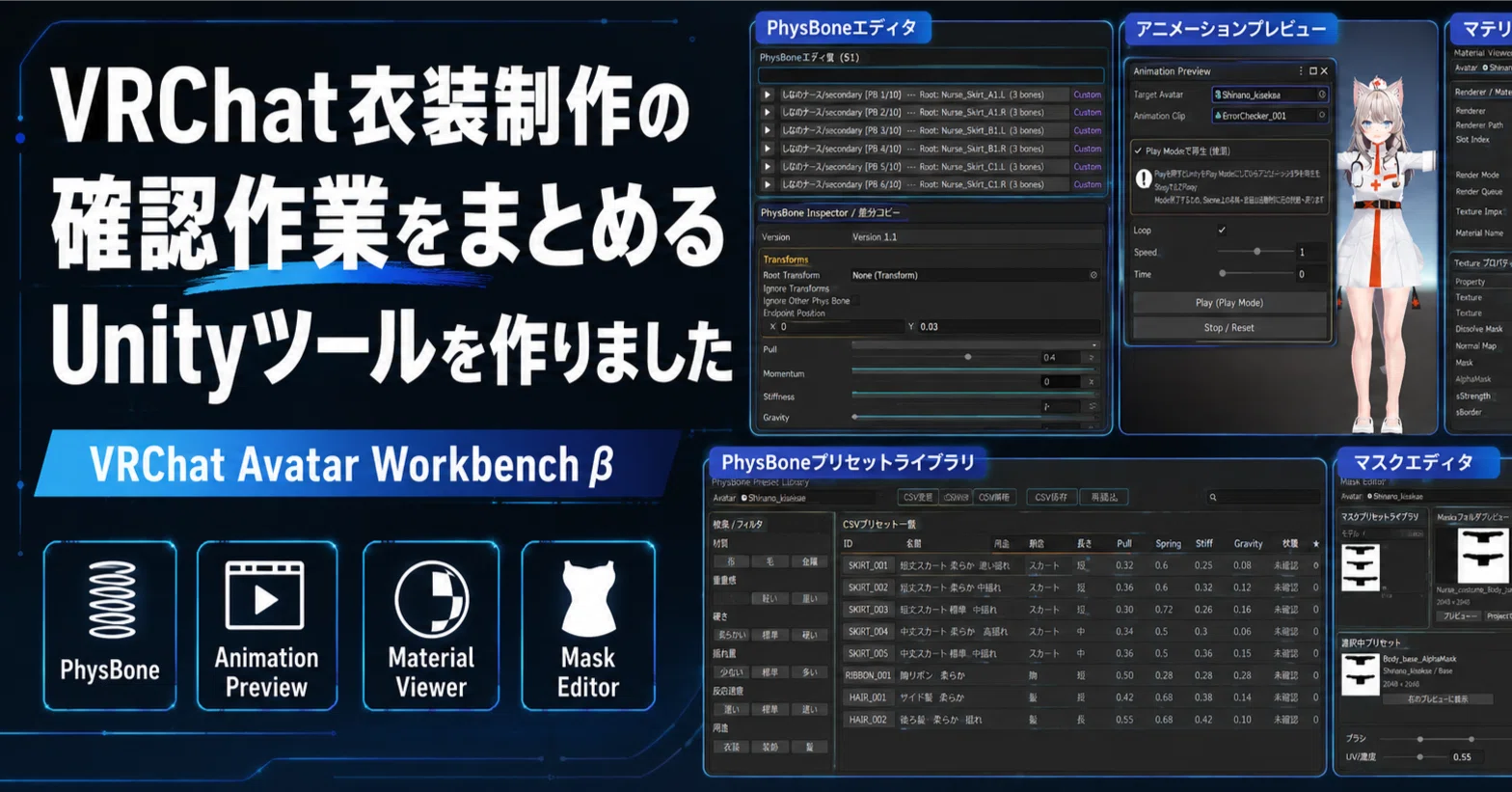Click the Endpoint Position Y 0.03 field

point(1009,327)
